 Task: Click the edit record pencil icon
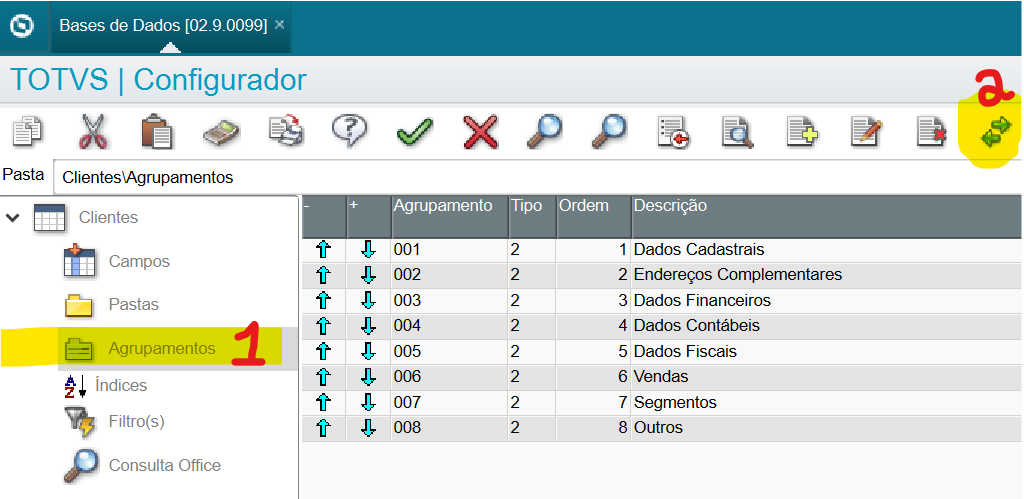867,132
